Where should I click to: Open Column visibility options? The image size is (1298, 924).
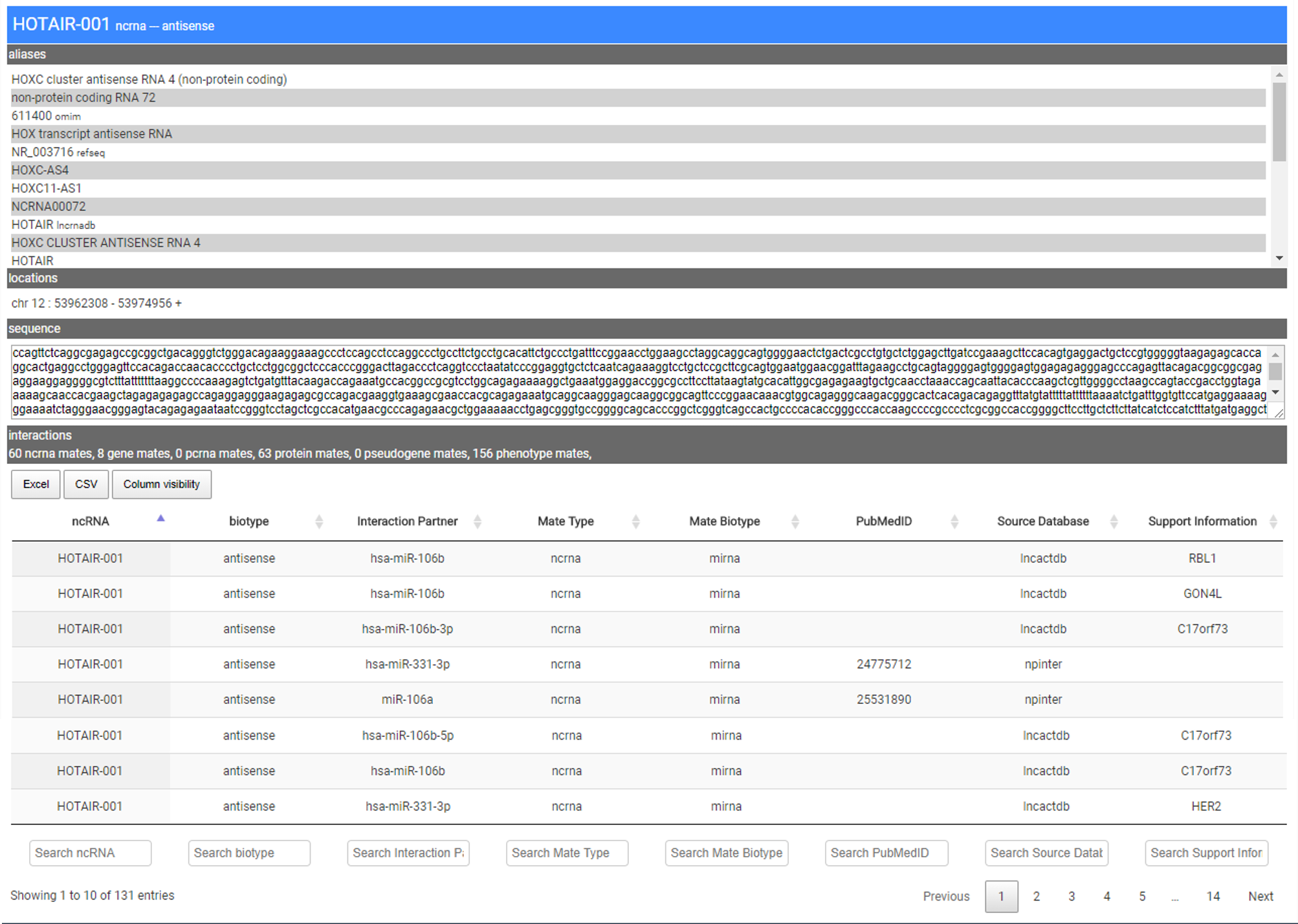[162, 485]
